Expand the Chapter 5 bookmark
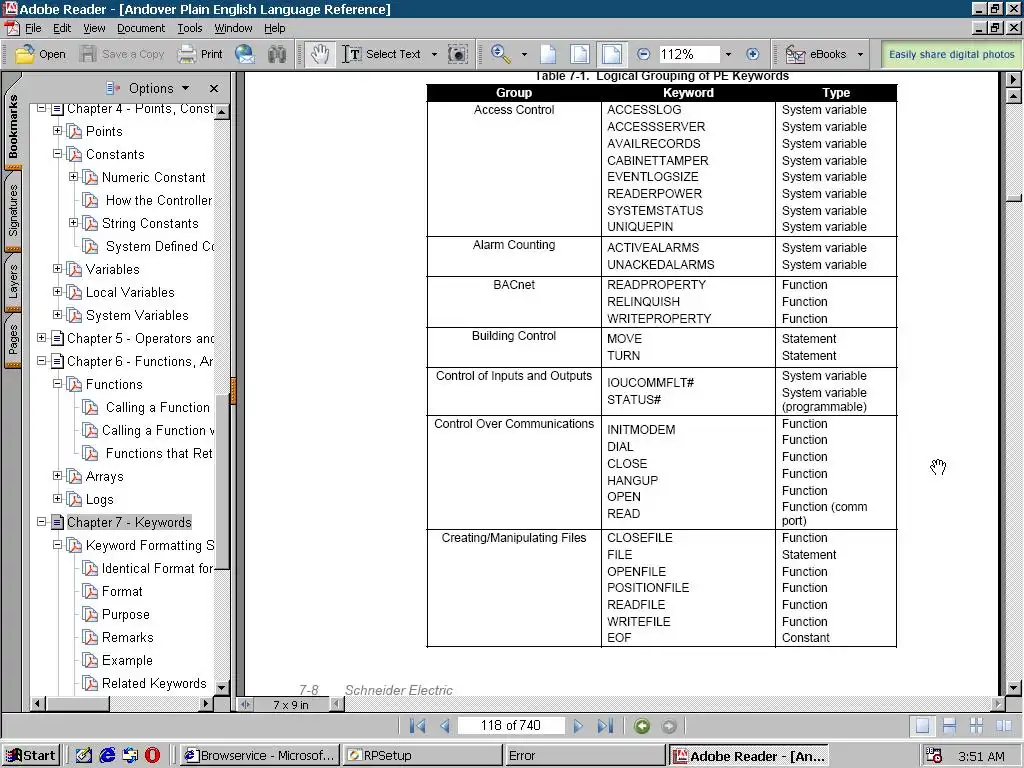Viewport: 1024px width, 768px height. [x=41, y=338]
